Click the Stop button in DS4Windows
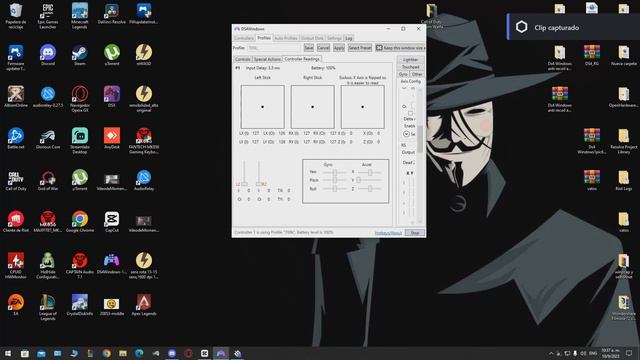This screenshot has height=360, width=640. [x=415, y=233]
